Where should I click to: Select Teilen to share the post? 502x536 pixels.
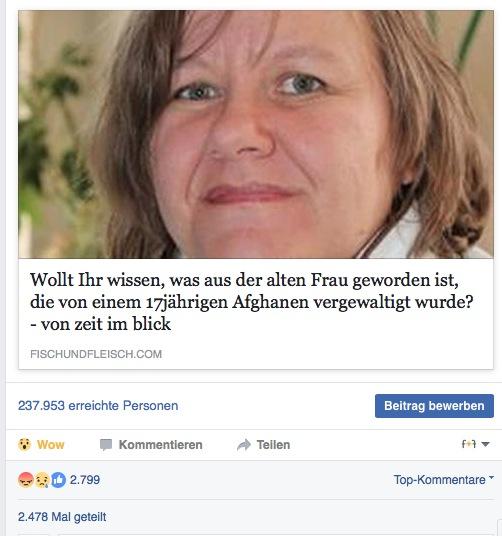[263, 445]
